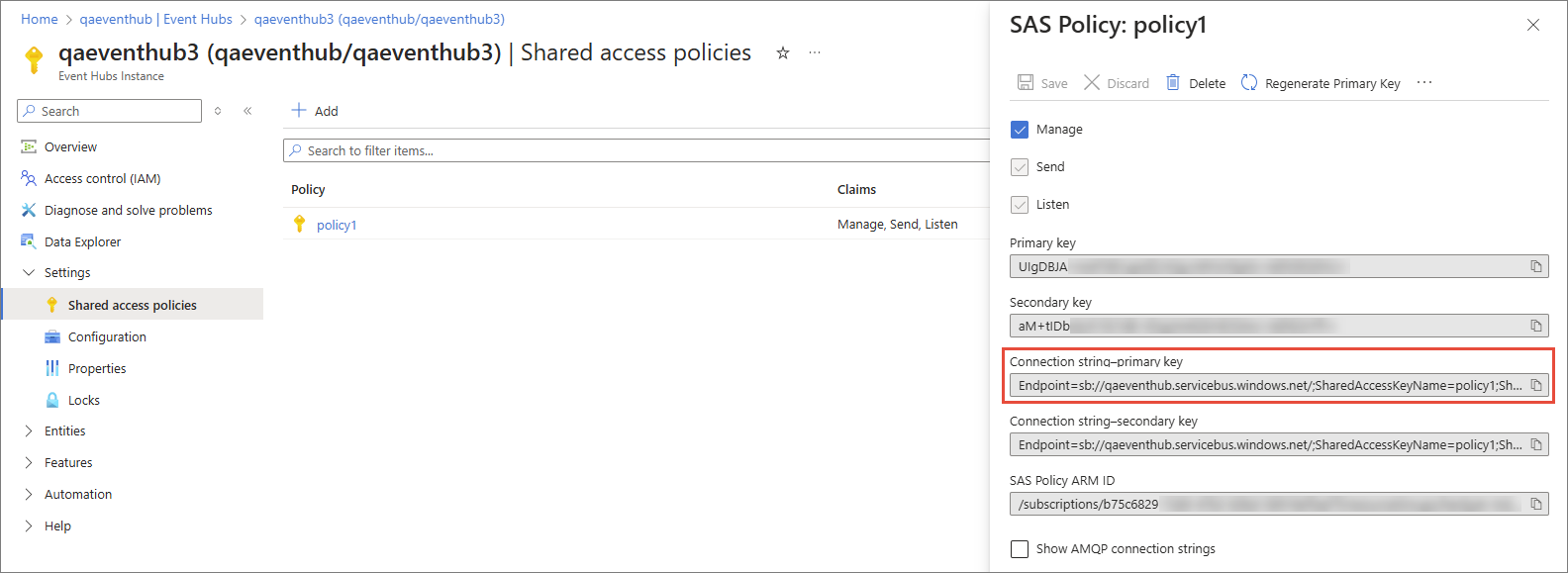Open Access control (IAM) page
The height and width of the screenshot is (573, 1568).
(x=102, y=179)
